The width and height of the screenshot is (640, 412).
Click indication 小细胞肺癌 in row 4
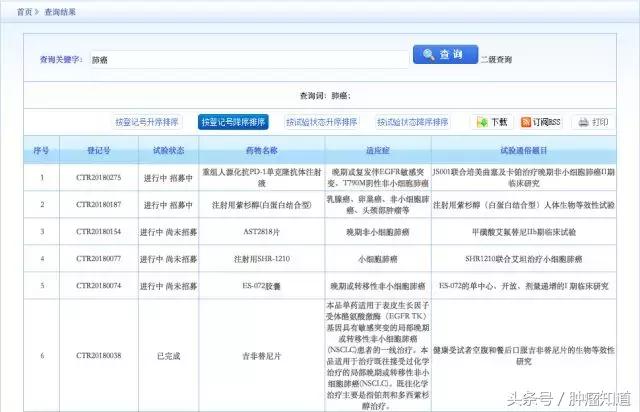(378, 259)
